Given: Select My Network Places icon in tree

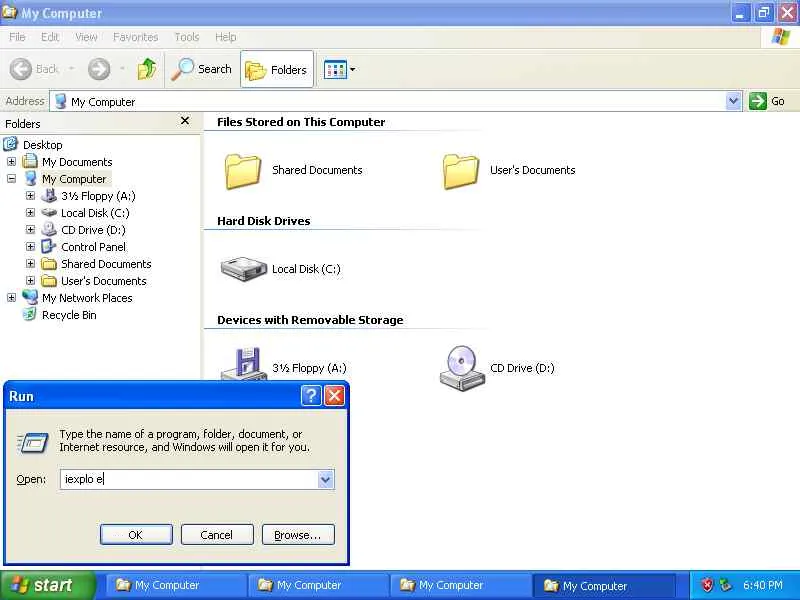Looking at the screenshot, I should tap(30, 297).
